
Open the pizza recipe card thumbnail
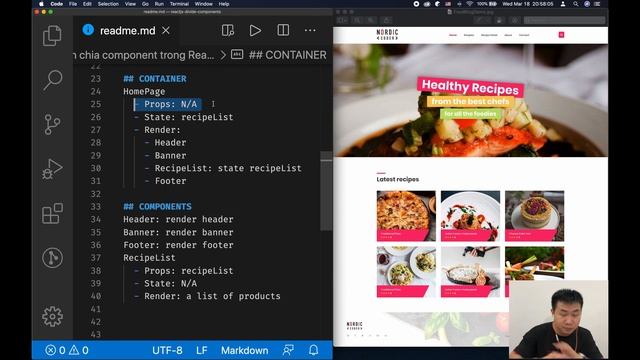(406, 216)
